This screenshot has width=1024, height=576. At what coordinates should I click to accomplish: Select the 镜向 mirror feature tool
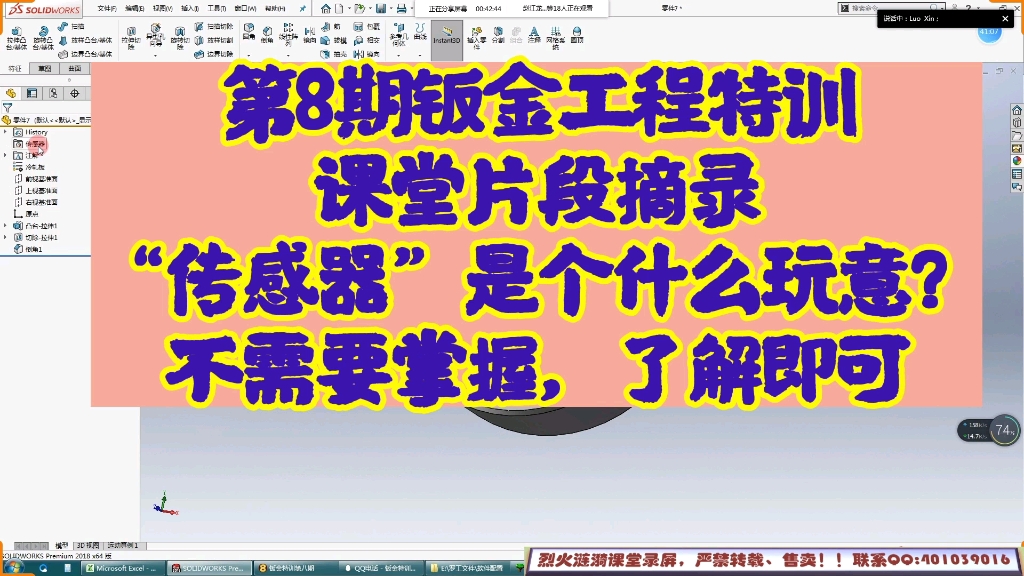pos(308,33)
